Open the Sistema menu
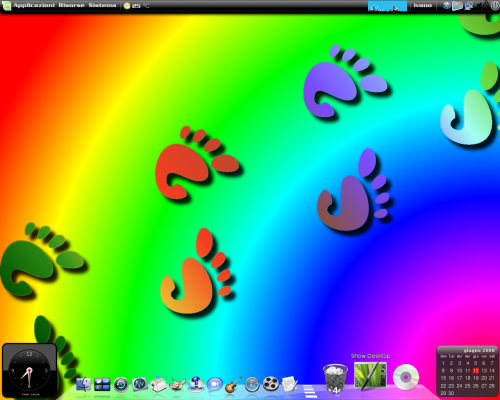Screen dimensions: 500x400 click(x=102, y=5)
